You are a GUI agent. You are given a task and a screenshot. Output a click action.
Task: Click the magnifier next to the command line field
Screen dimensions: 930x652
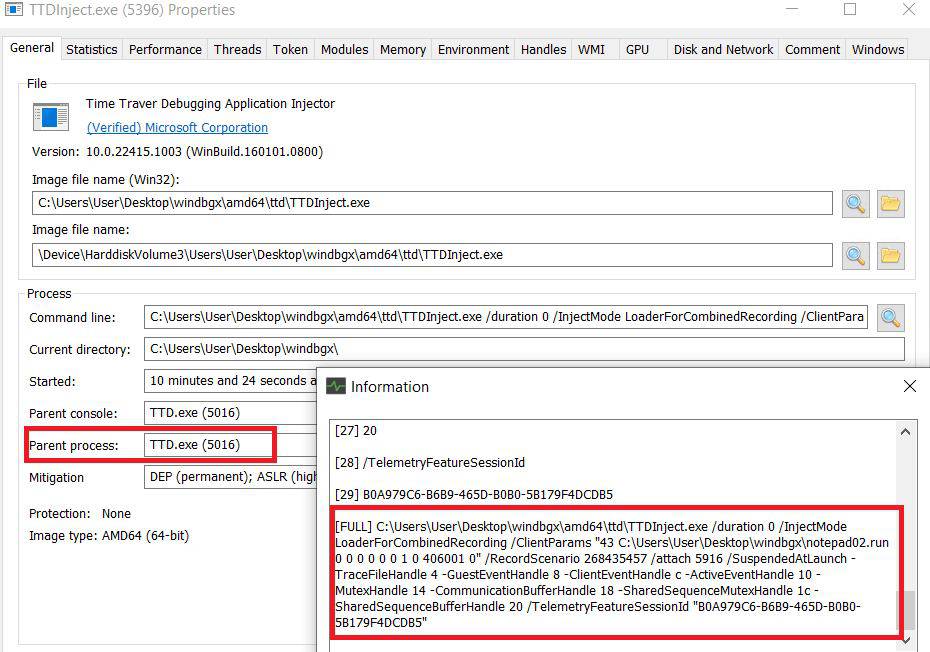(891, 317)
